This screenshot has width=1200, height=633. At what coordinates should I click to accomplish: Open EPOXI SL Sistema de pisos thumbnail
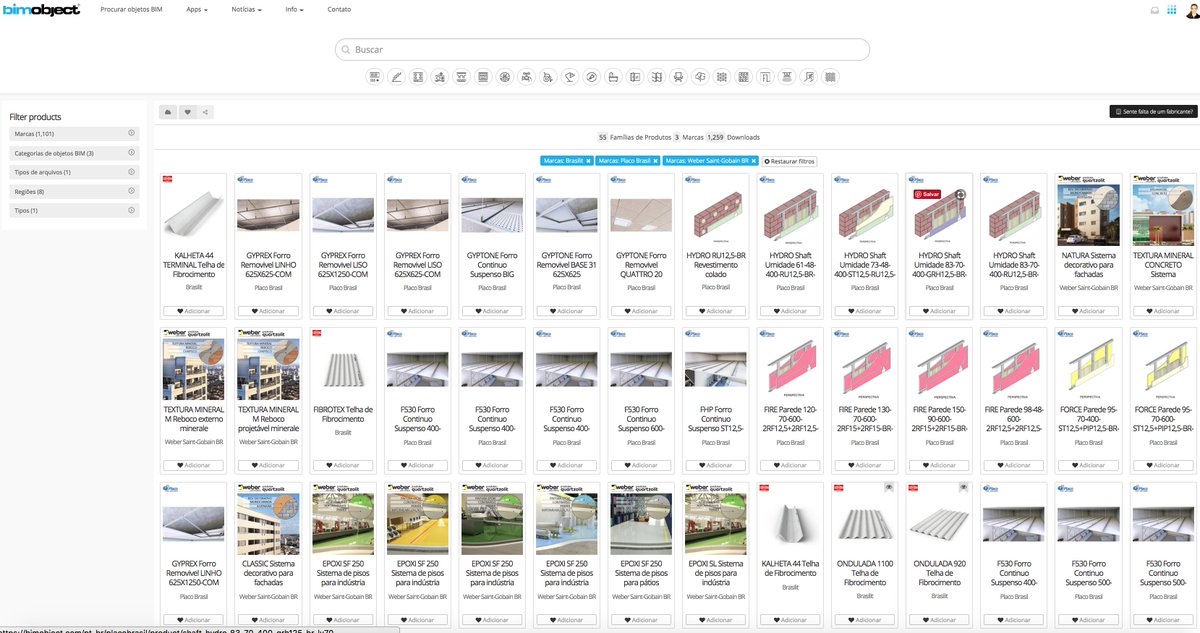(x=715, y=521)
